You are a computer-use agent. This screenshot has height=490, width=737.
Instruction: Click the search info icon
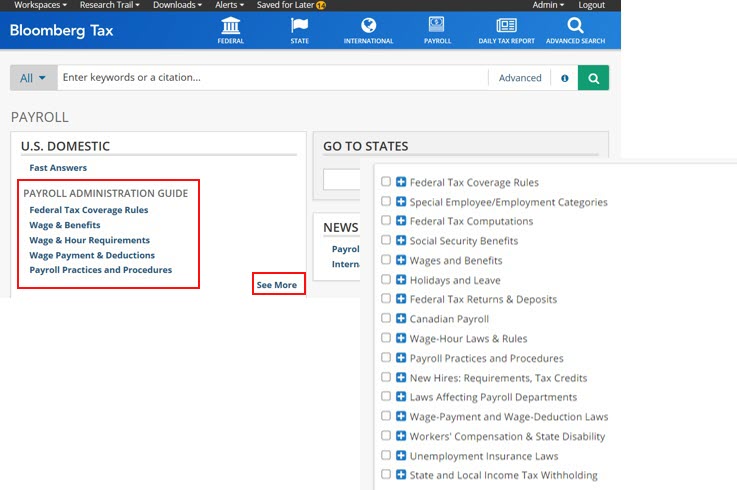click(x=565, y=78)
